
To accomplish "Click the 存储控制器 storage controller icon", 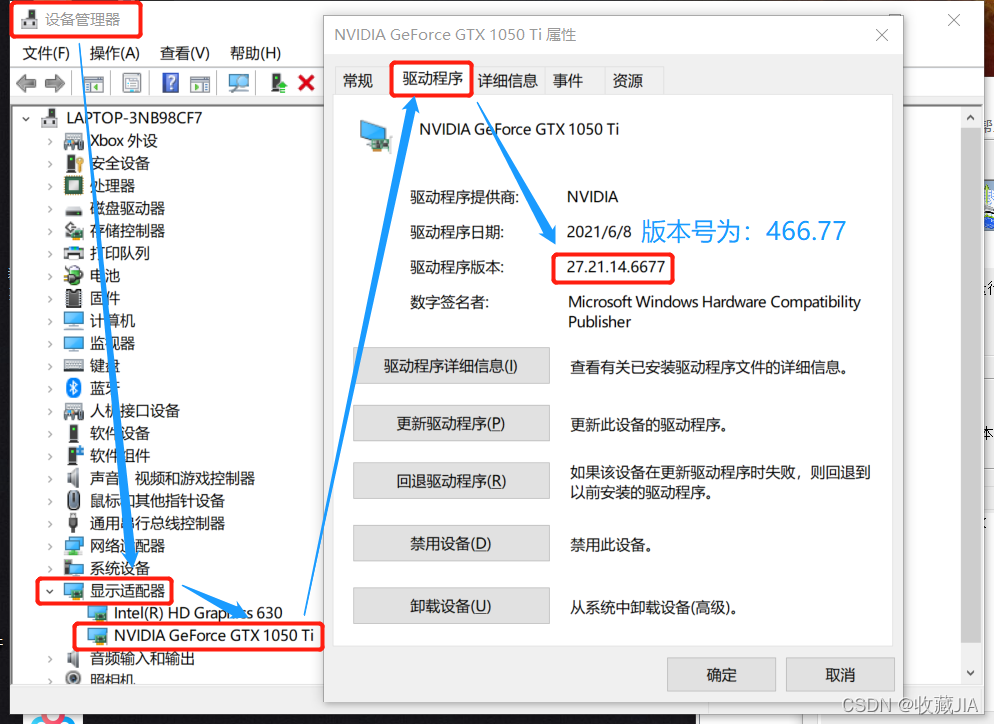I will tap(74, 231).
